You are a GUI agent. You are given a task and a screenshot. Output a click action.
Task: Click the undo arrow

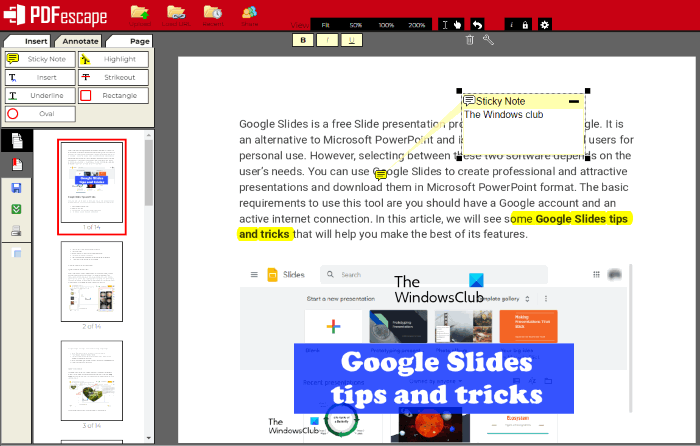tap(478, 25)
